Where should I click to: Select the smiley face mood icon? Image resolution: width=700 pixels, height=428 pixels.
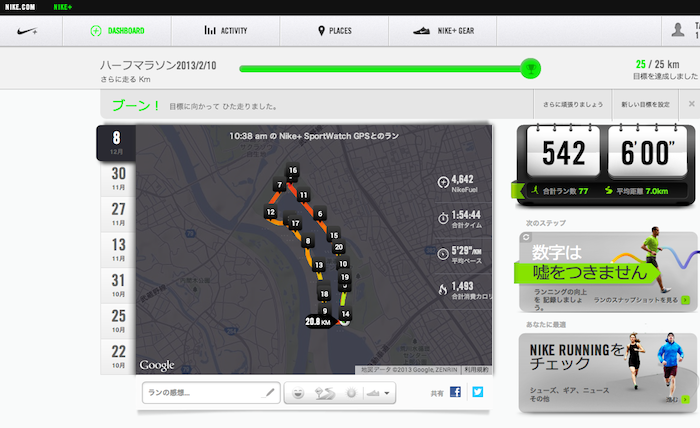298,393
